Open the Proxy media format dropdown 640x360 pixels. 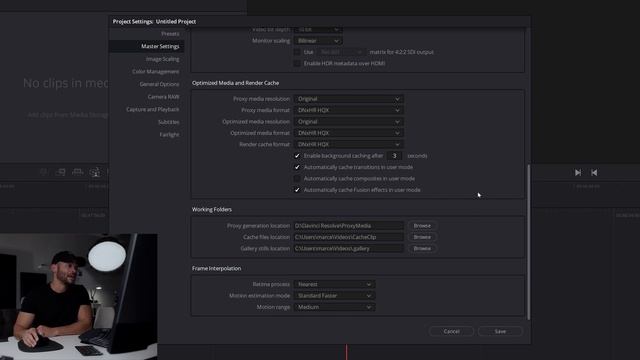349,110
